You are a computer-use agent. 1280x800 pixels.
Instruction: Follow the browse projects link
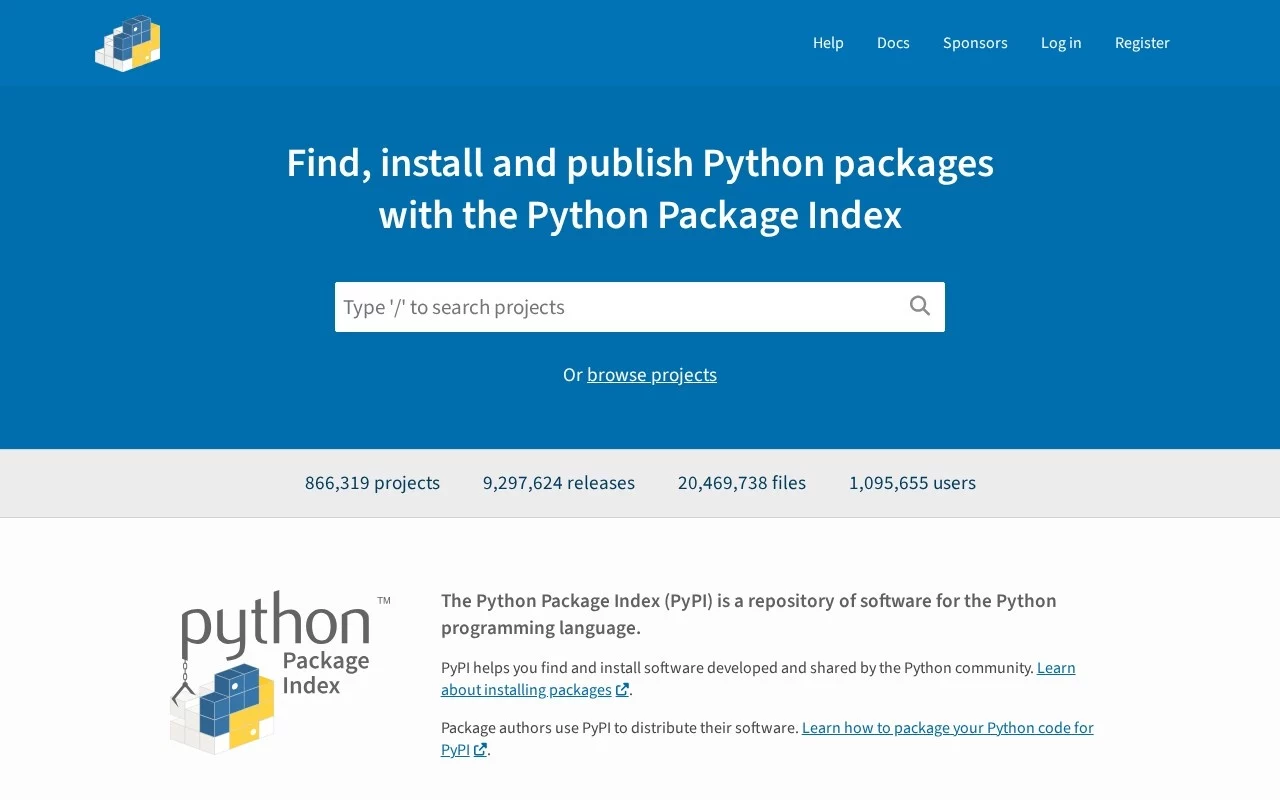[652, 374]
